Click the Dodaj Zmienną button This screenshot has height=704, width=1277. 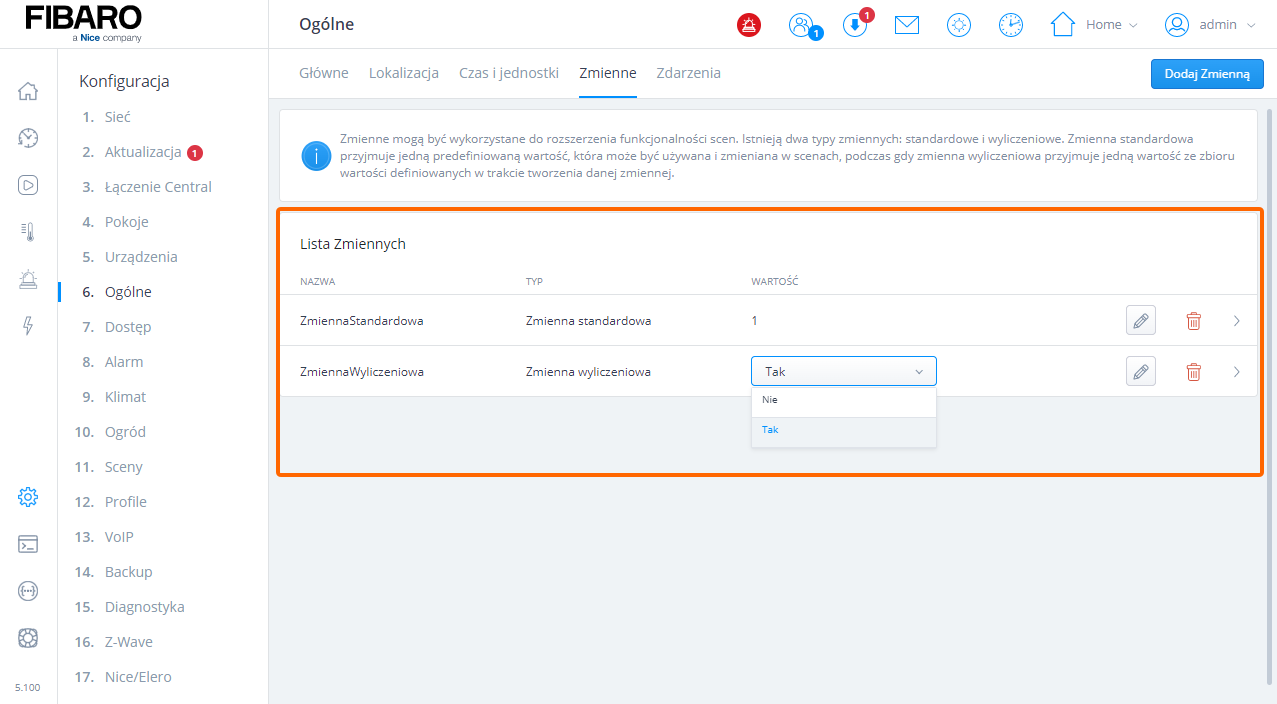(x=1207, y=74)
